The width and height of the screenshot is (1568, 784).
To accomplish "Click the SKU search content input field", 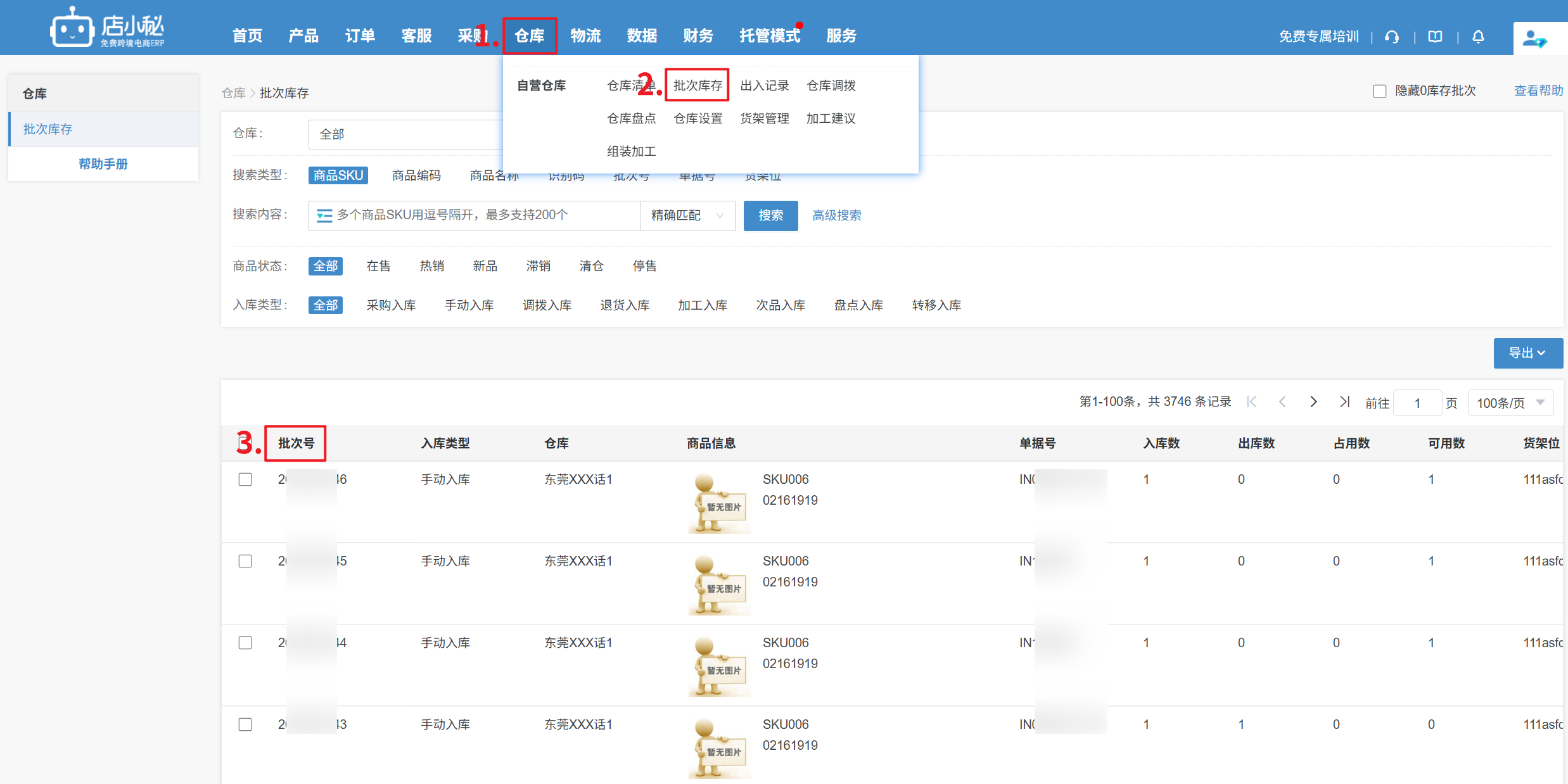I will pyautogui.click(x=481, y=216).
